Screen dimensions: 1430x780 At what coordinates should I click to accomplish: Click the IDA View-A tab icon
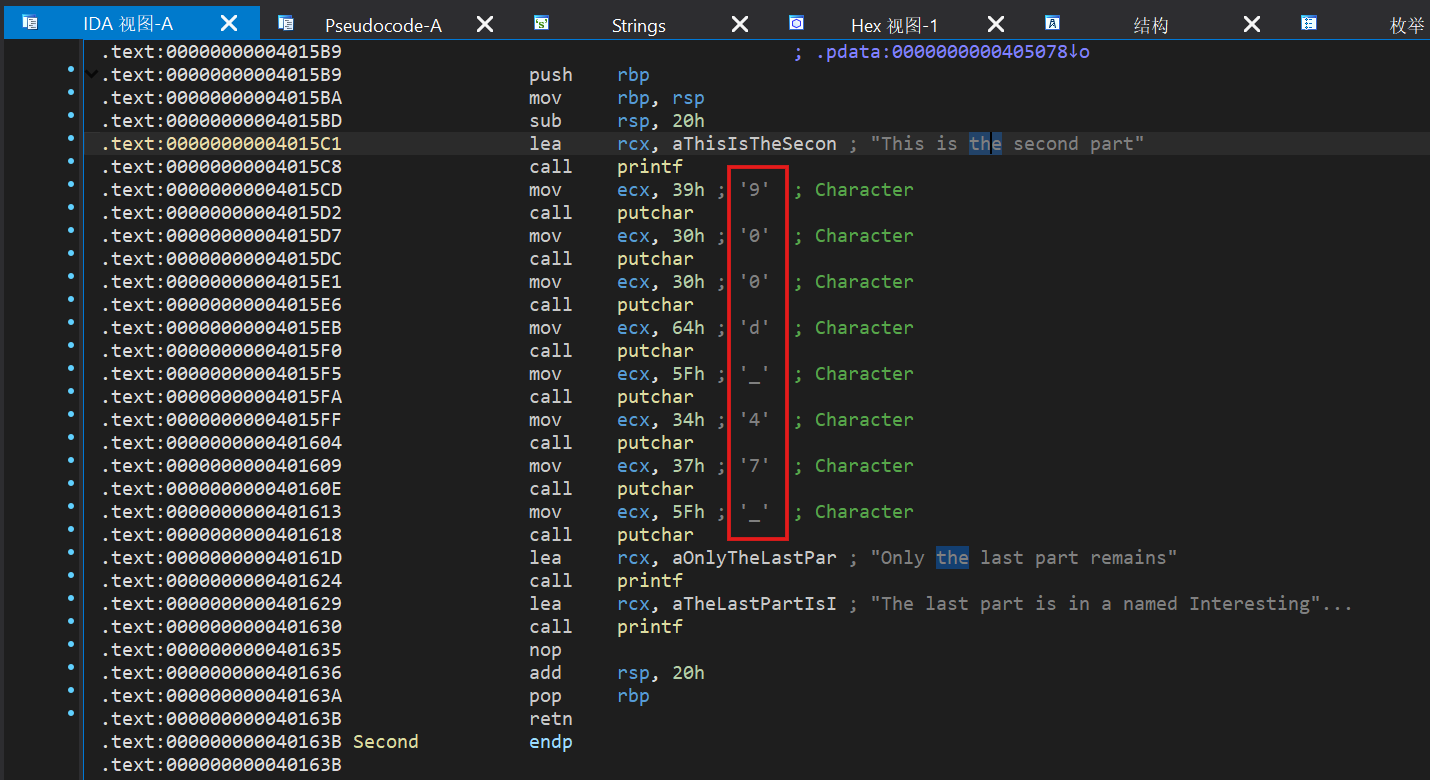click(30, 23)
